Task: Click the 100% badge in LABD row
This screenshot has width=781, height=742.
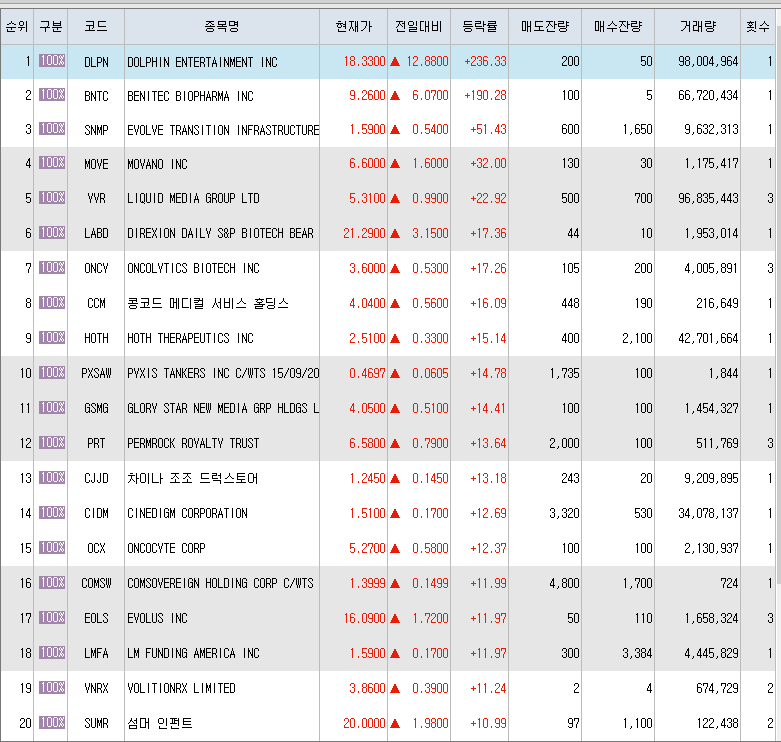Action: (52, 233)
